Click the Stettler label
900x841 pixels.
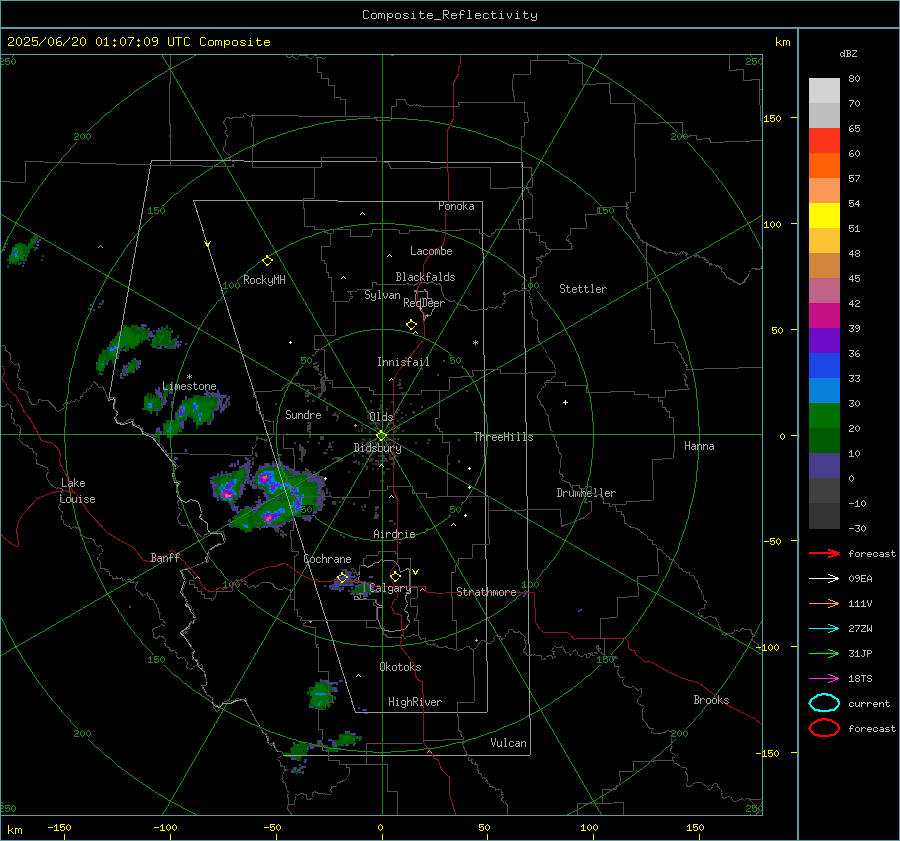tap(583, 289)
